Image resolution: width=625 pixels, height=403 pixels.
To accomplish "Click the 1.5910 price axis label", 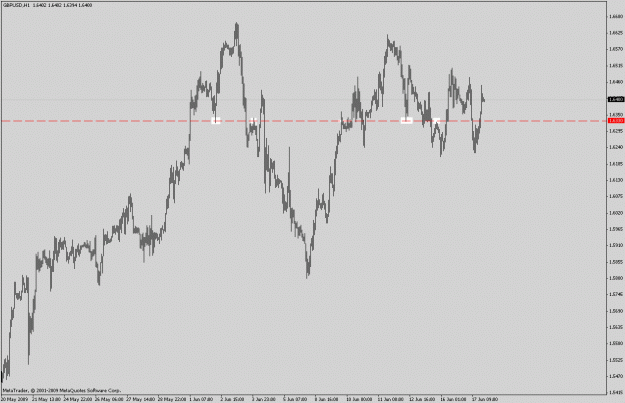I will (x=616, y=245).
